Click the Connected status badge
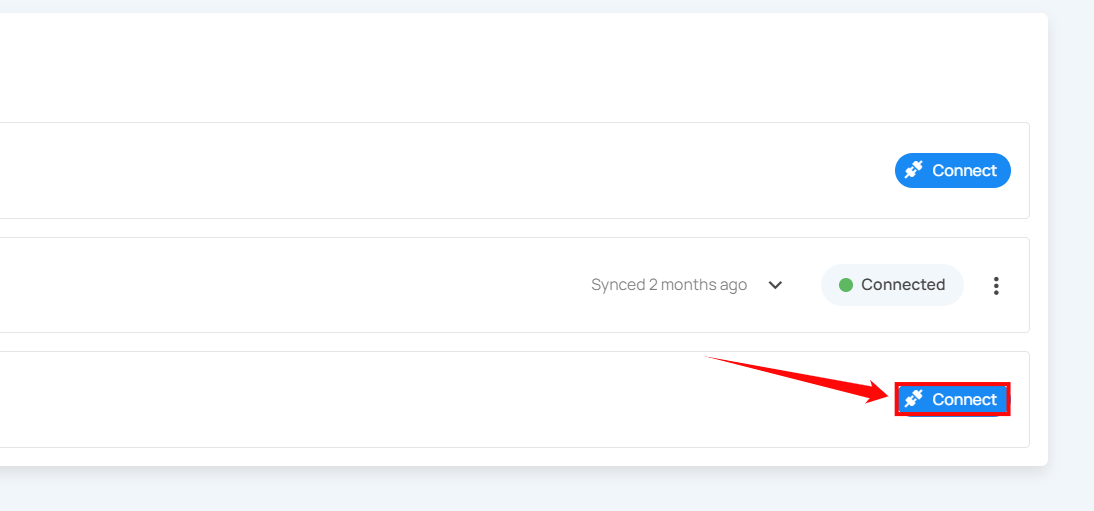 (x=892, y=285)
